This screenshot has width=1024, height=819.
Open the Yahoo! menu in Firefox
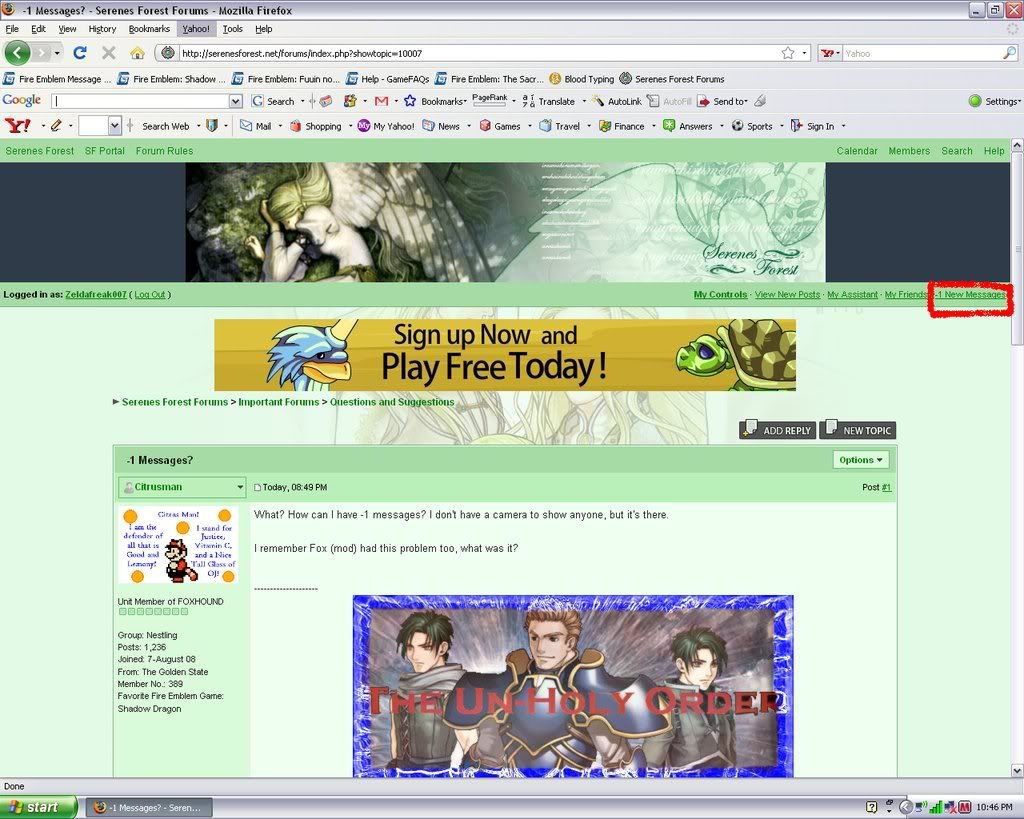tap(195, 28)
